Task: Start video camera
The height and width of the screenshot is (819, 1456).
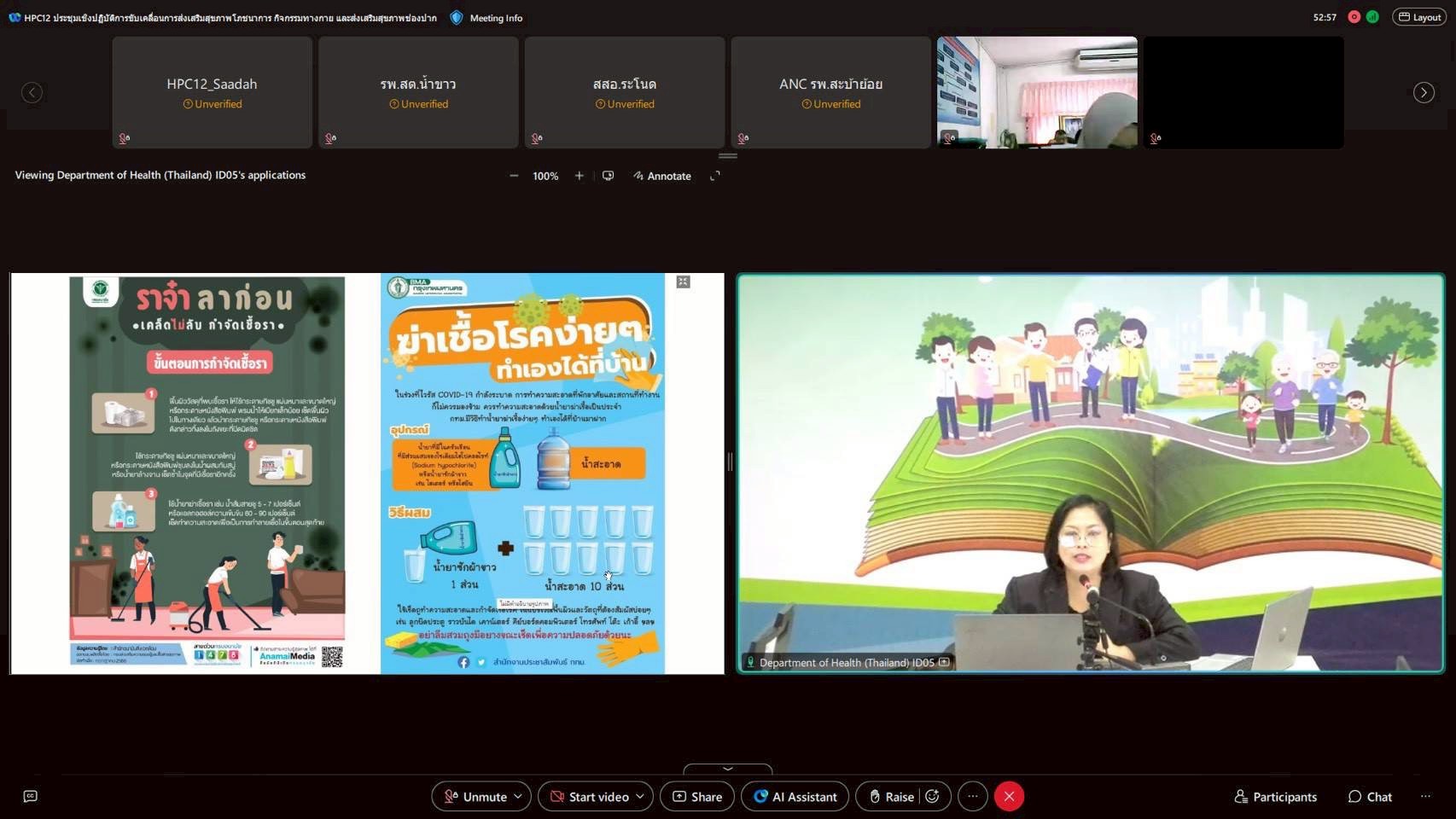Action: click(589, 796)
